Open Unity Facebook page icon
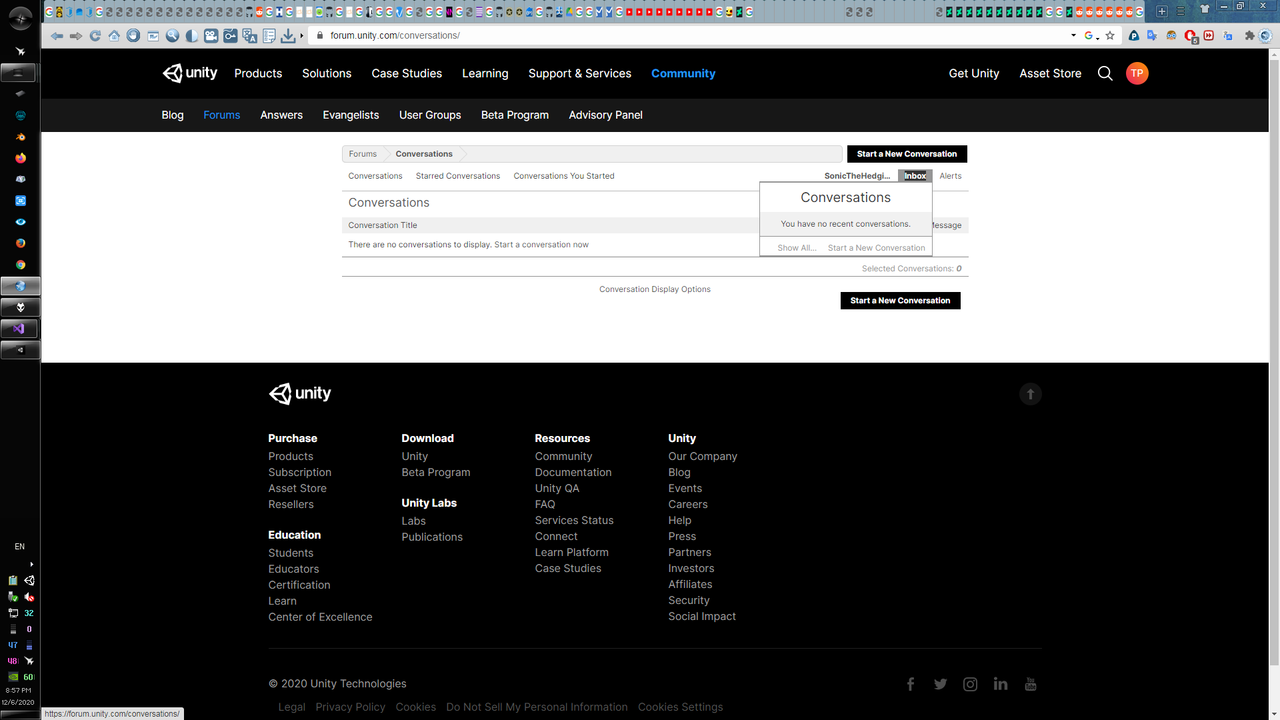Image resolution: width=1280 pixels, height=720 pixels. tap(910, 684)
